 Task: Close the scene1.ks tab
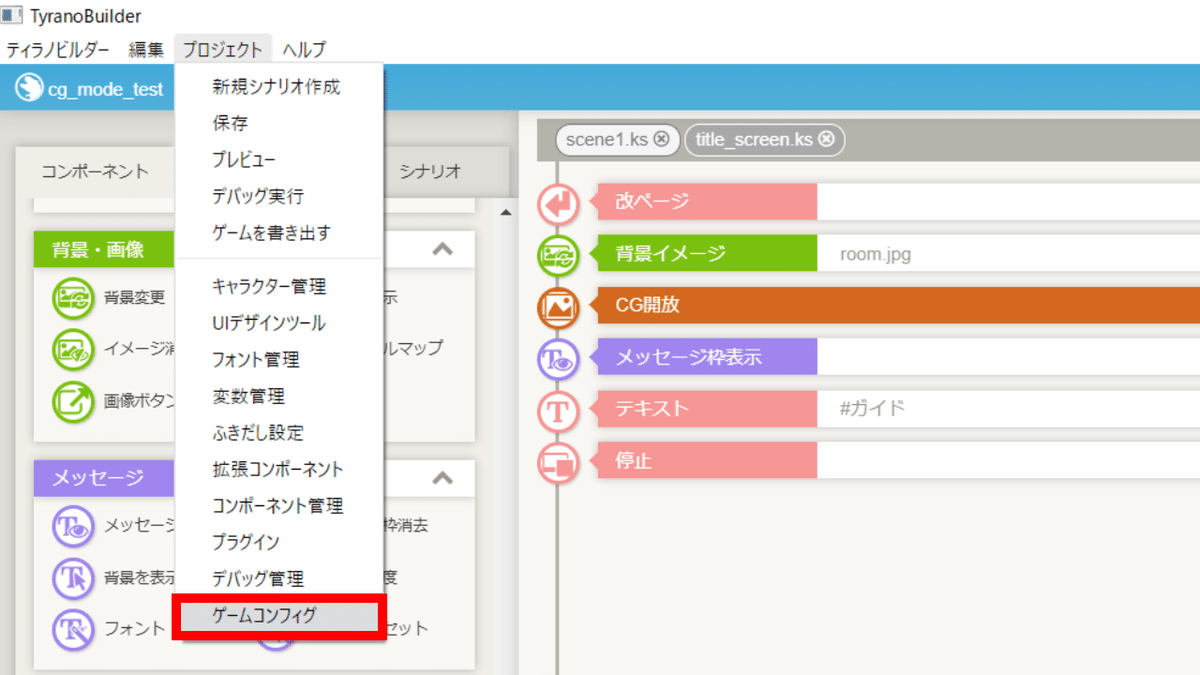coord(662,140)
